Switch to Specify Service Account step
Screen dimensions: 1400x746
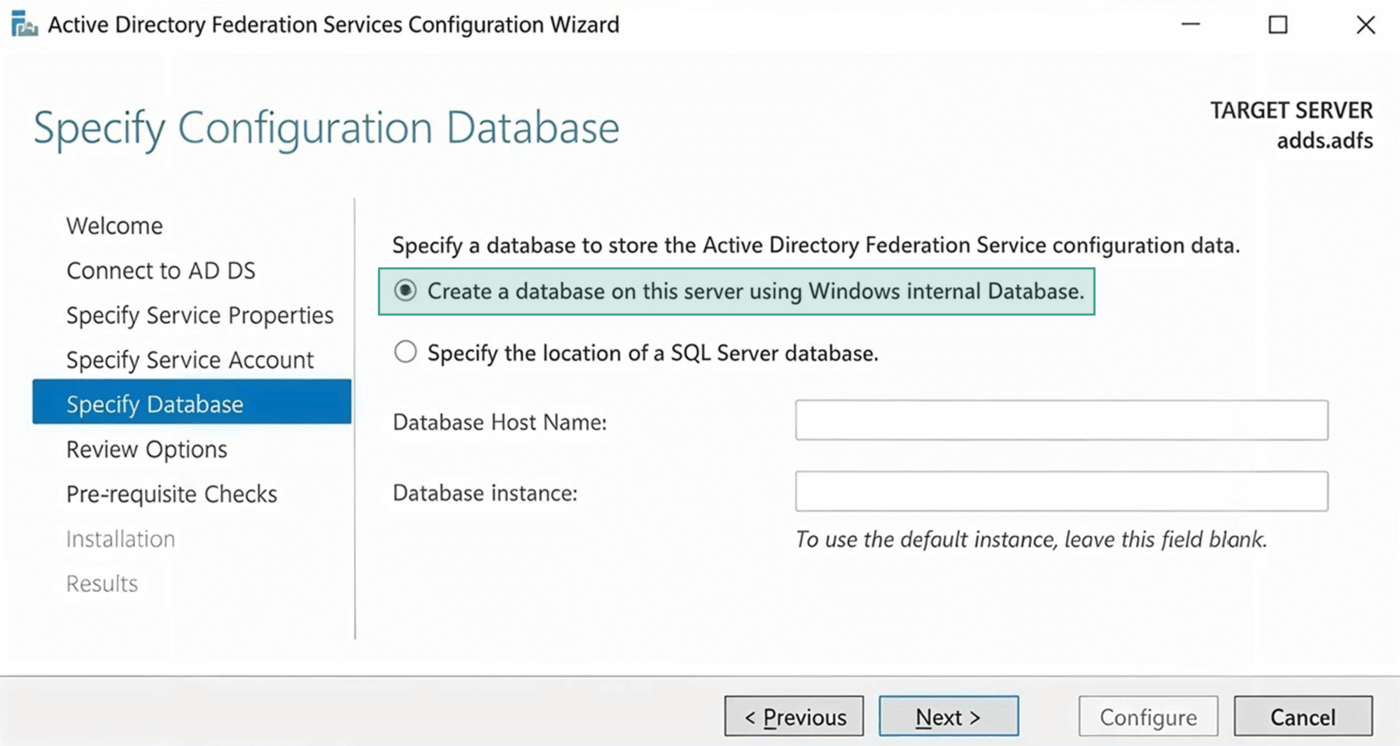[189, 360]
